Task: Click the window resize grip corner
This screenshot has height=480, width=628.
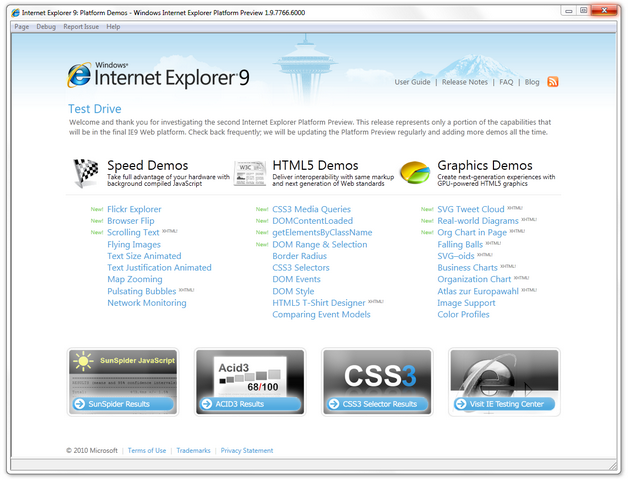Action: pos(613,465)
